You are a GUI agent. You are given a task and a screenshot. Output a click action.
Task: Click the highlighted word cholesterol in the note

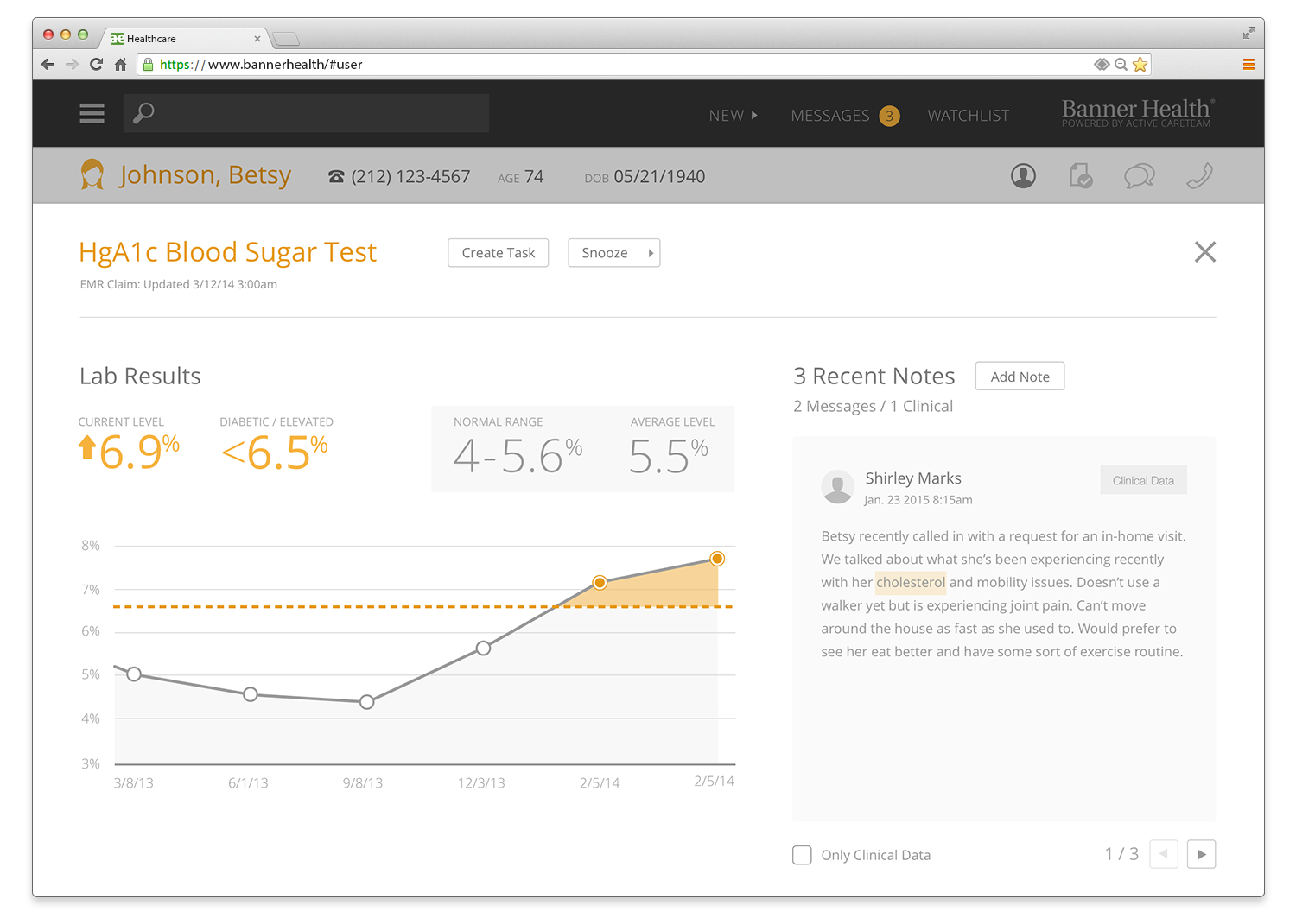911,582
